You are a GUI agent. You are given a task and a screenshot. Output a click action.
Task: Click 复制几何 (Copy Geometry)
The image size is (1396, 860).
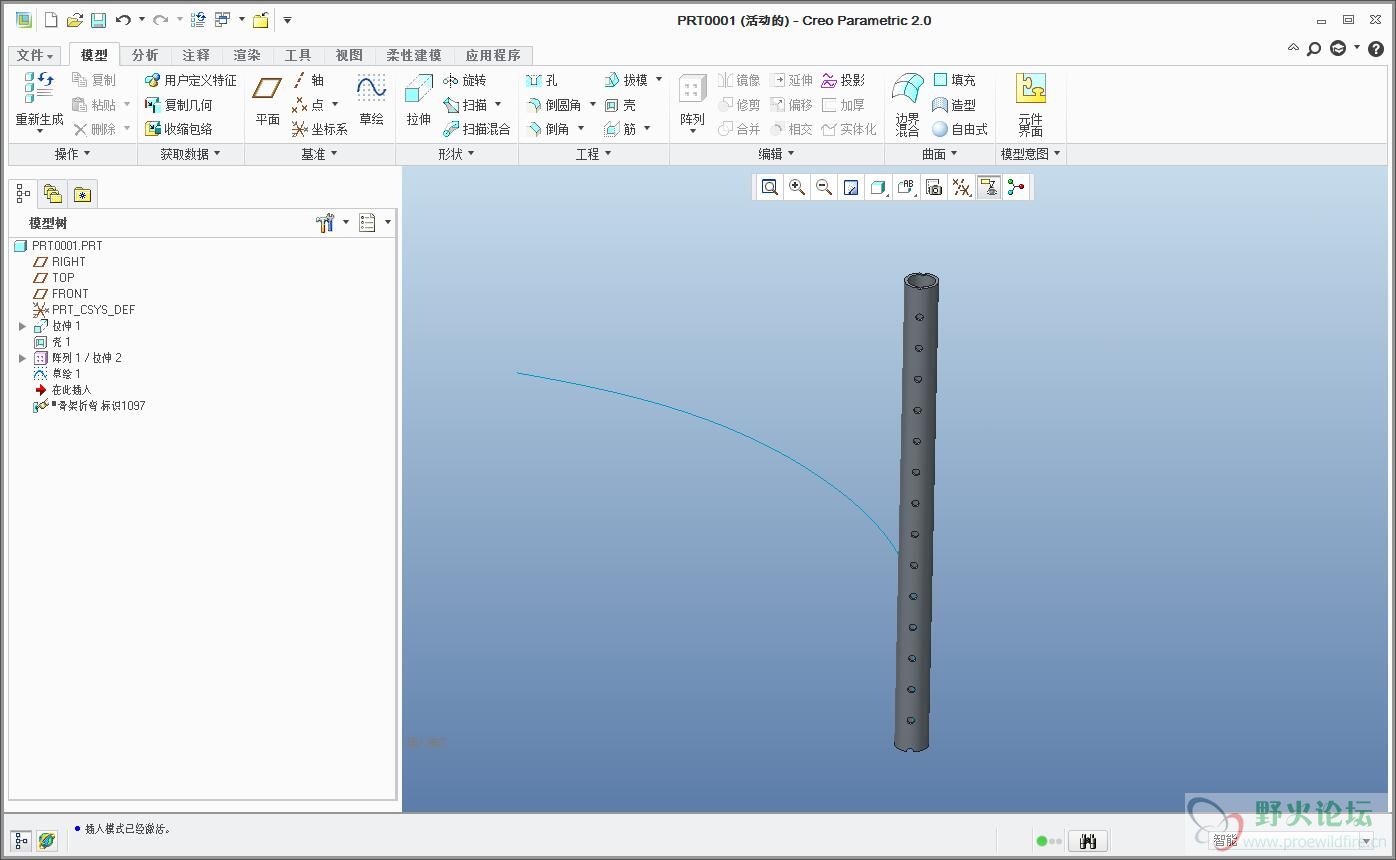click(179, 104)
